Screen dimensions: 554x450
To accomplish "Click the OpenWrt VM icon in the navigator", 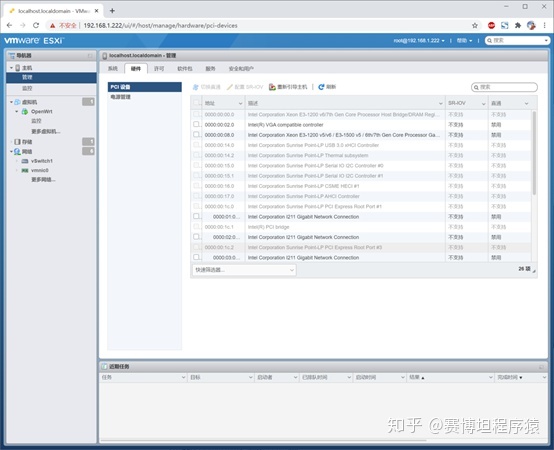I will coord(25,112).
